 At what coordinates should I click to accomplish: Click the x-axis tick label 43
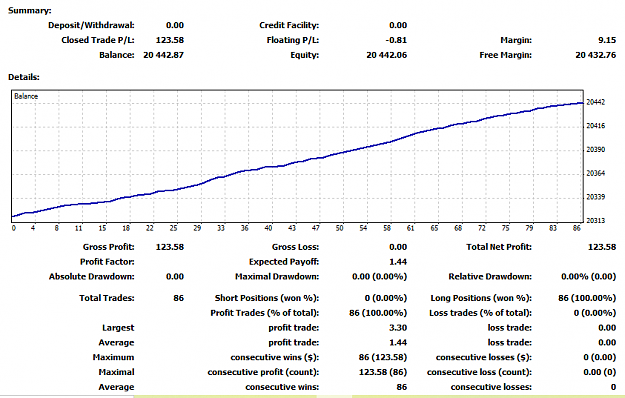click(x=292, y=228)
